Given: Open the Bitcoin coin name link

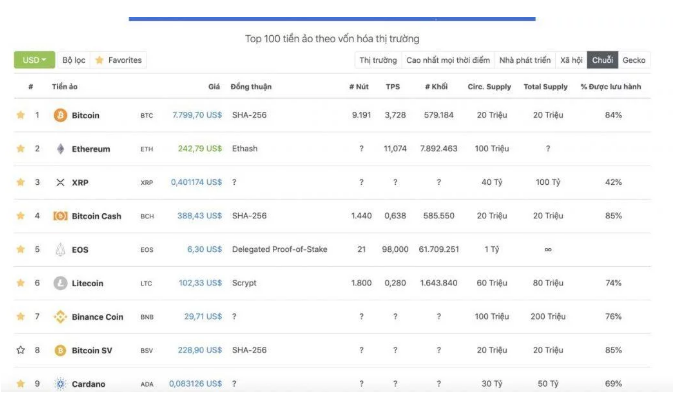Looking at the screenshot, I should [x=86, y=115].
